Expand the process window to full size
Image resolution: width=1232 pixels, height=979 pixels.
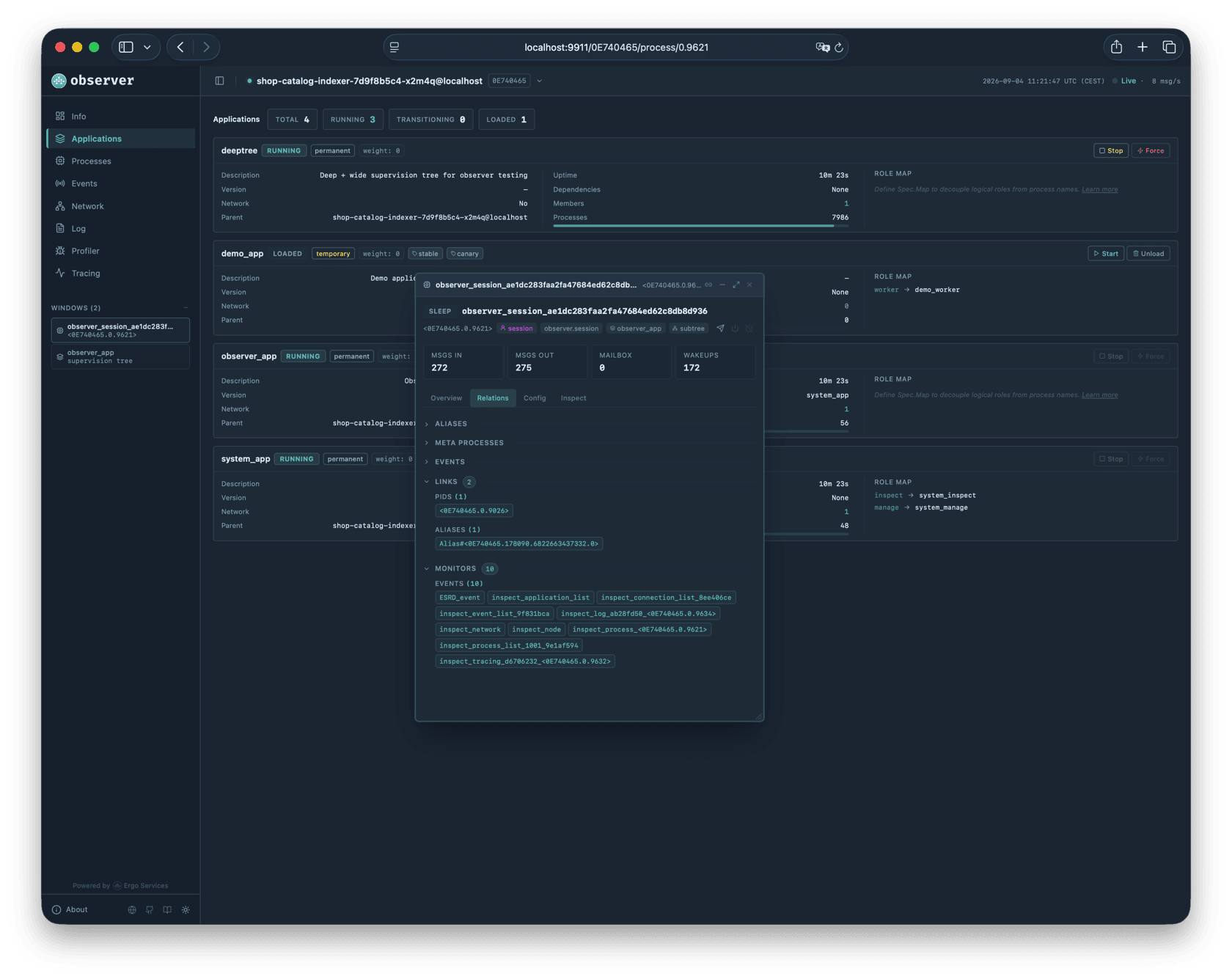736,285
